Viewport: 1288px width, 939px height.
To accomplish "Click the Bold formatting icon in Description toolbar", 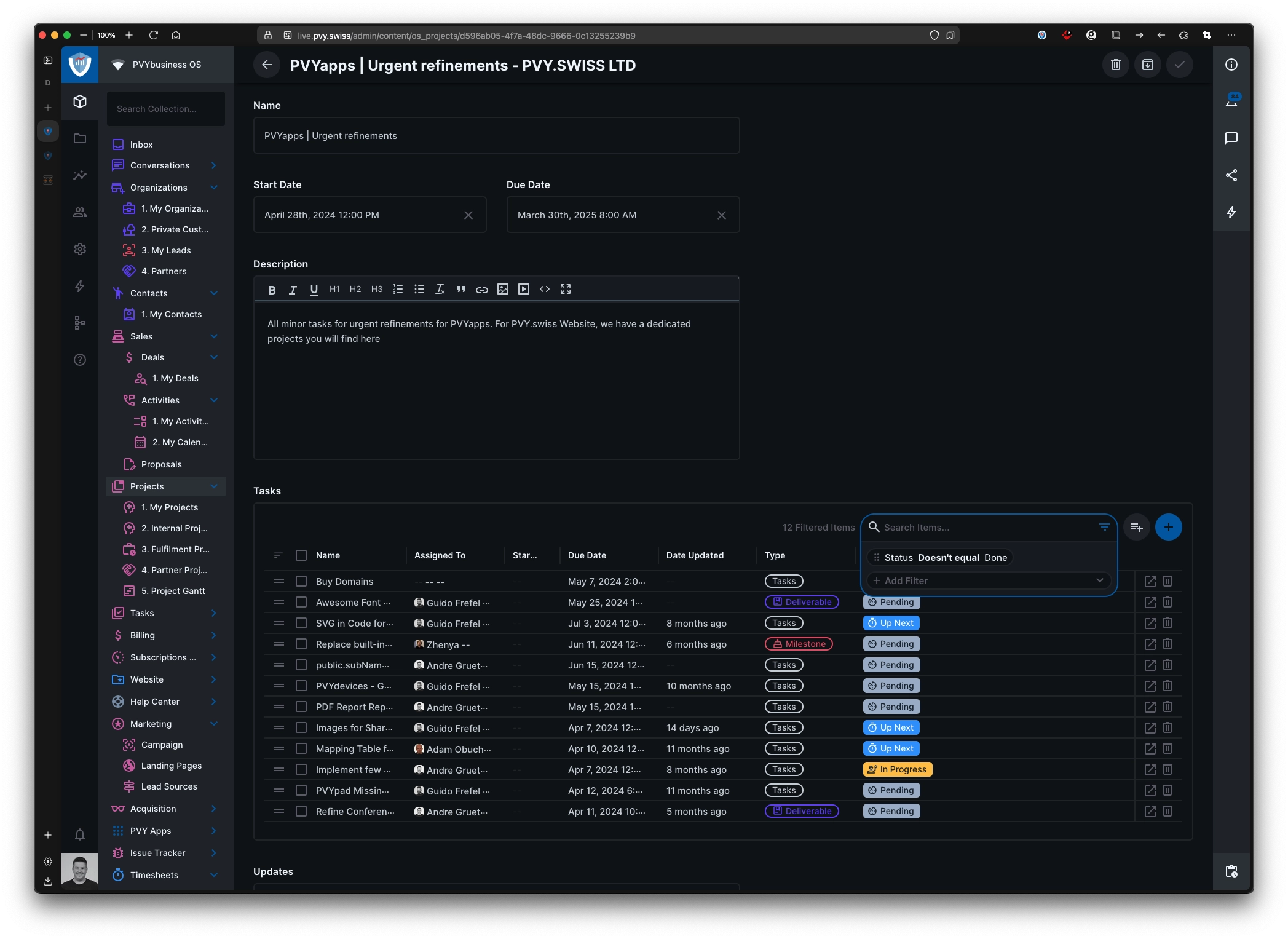I will [272, 289].
